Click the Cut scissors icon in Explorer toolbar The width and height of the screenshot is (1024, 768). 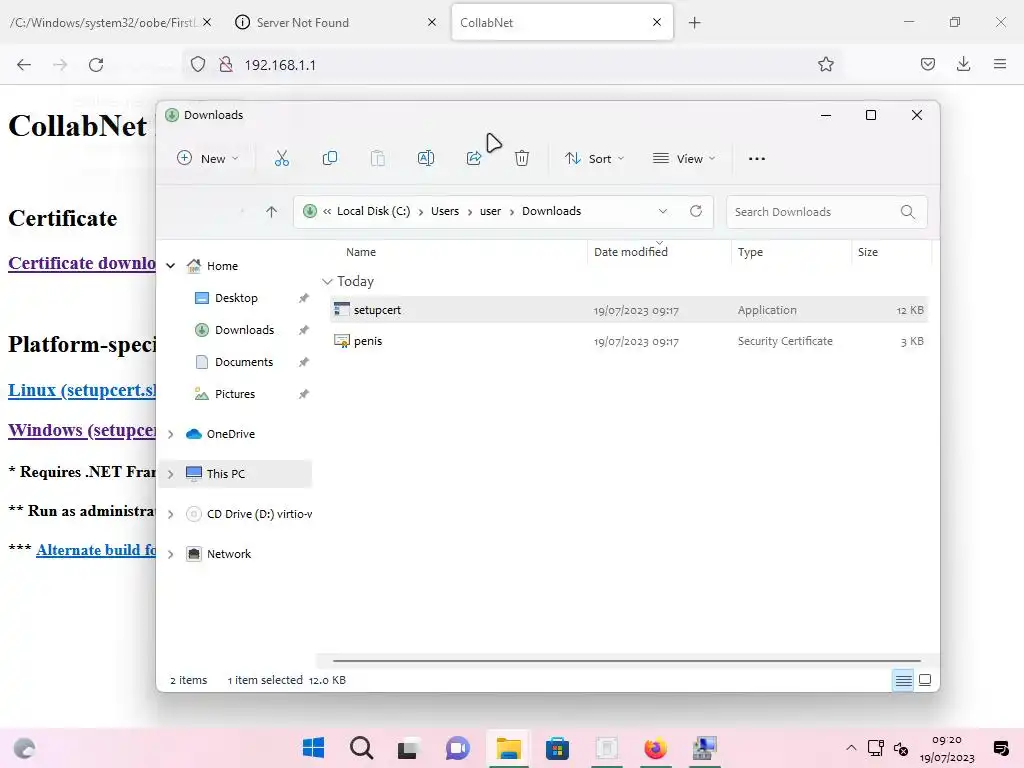click(281, 158)
